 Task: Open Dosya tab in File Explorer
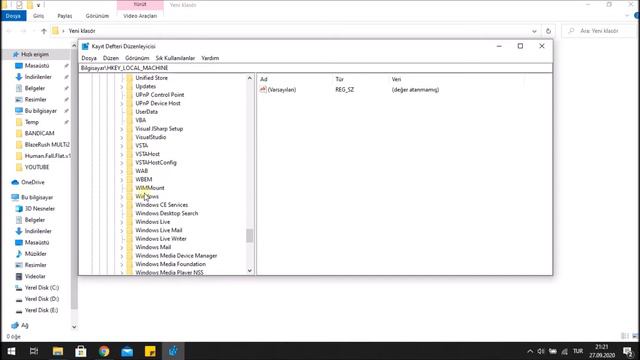click(13, 16)
